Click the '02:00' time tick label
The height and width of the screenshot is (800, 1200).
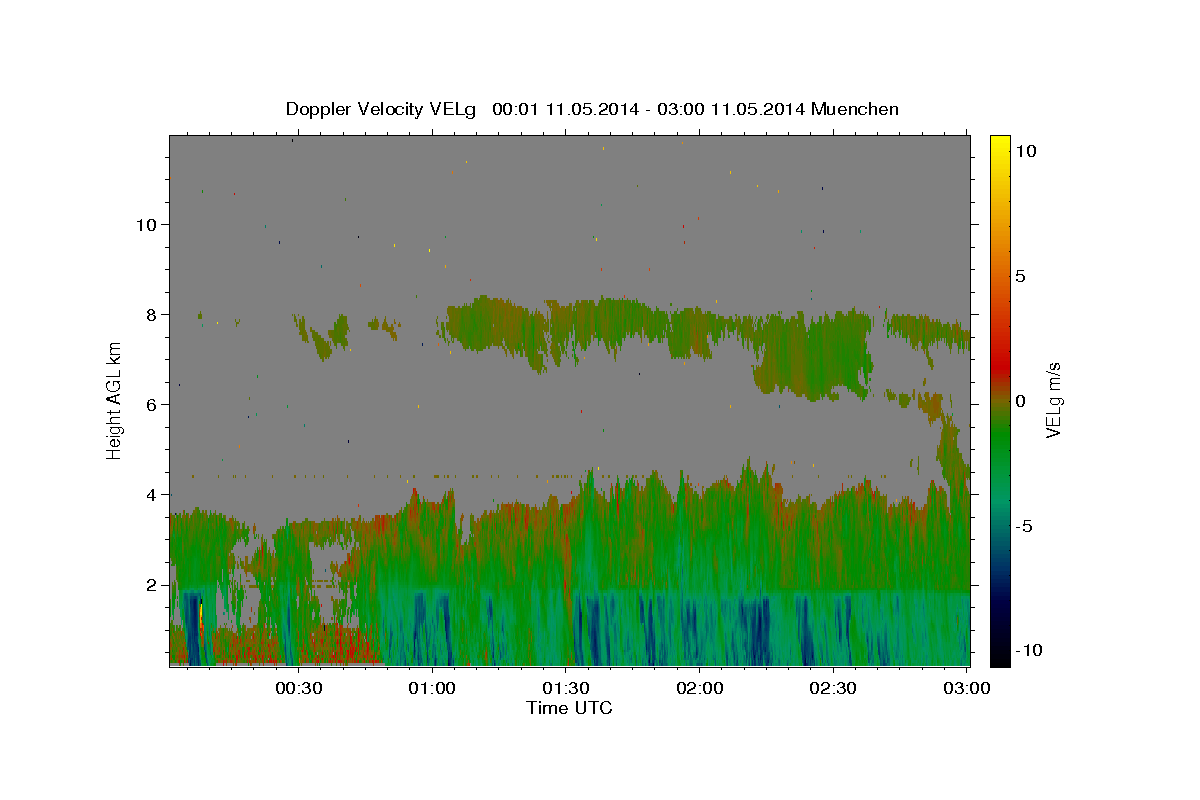[x=700, y=688]
